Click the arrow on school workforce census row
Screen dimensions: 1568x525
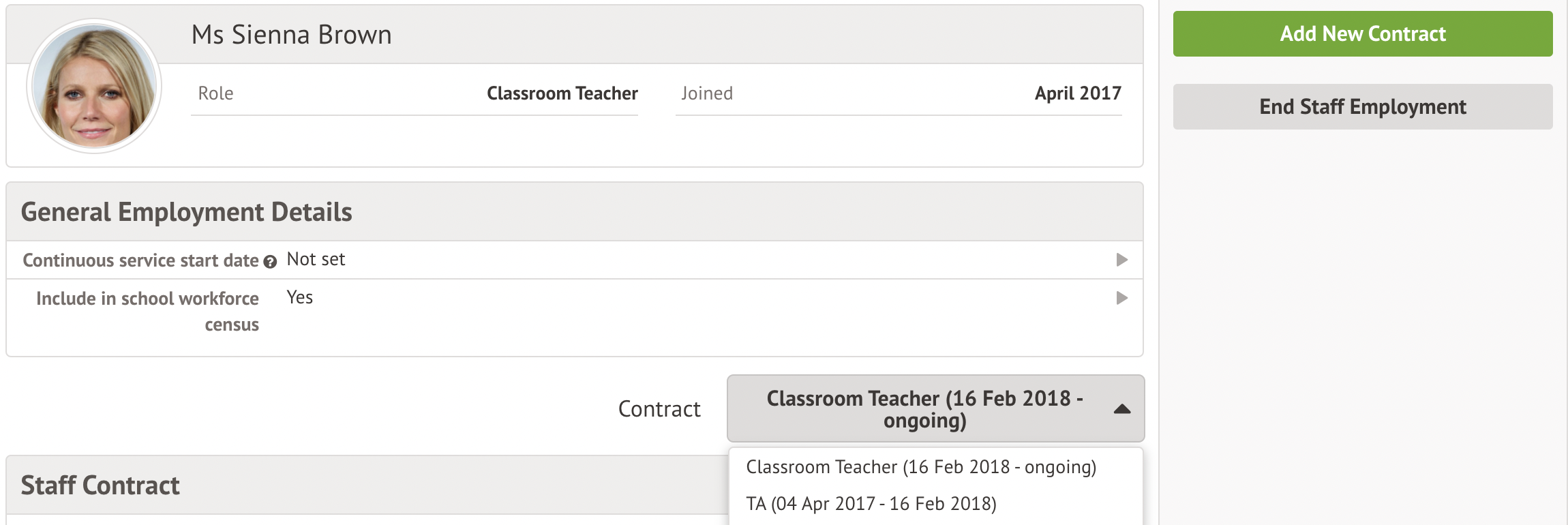tap(1121, 298)
